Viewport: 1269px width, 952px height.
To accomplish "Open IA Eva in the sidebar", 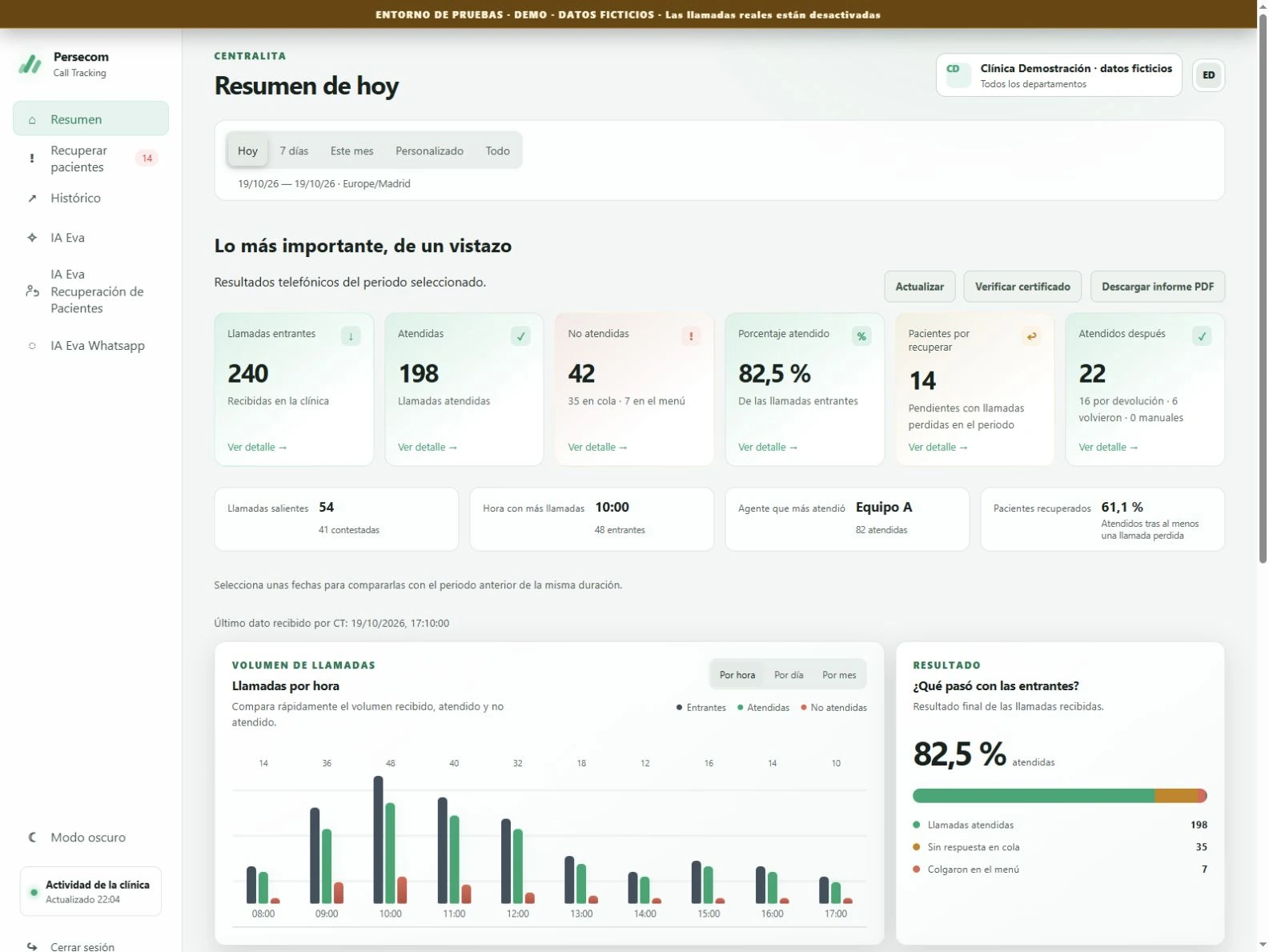I will 90,238.
